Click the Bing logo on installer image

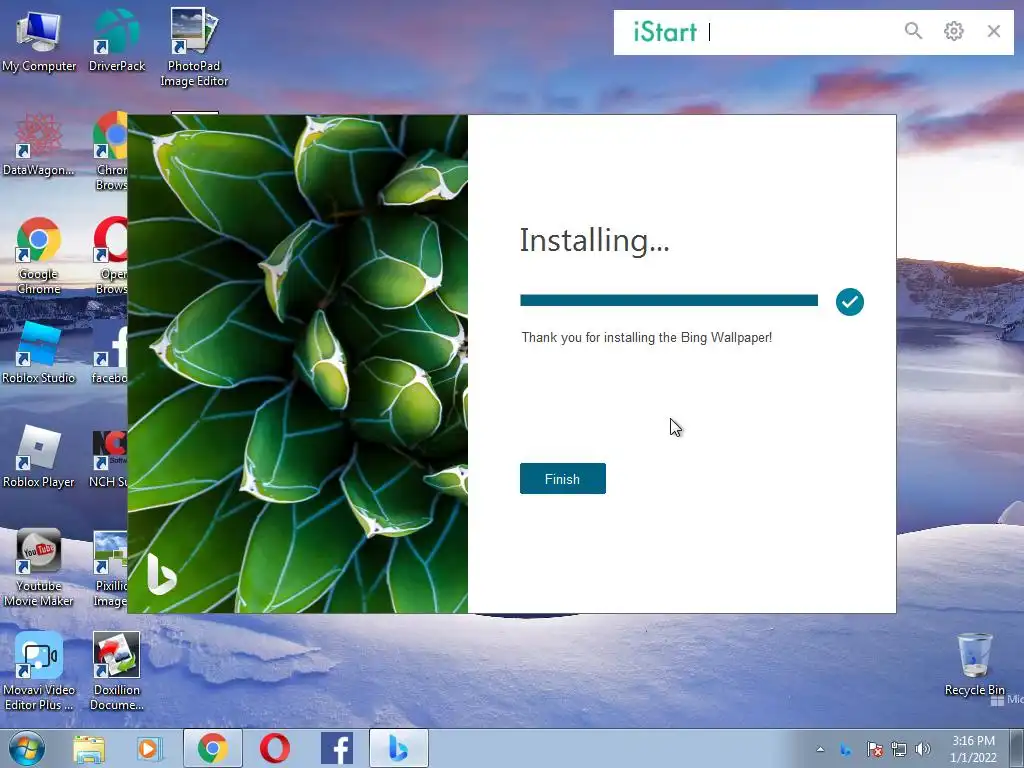(161, 574)
